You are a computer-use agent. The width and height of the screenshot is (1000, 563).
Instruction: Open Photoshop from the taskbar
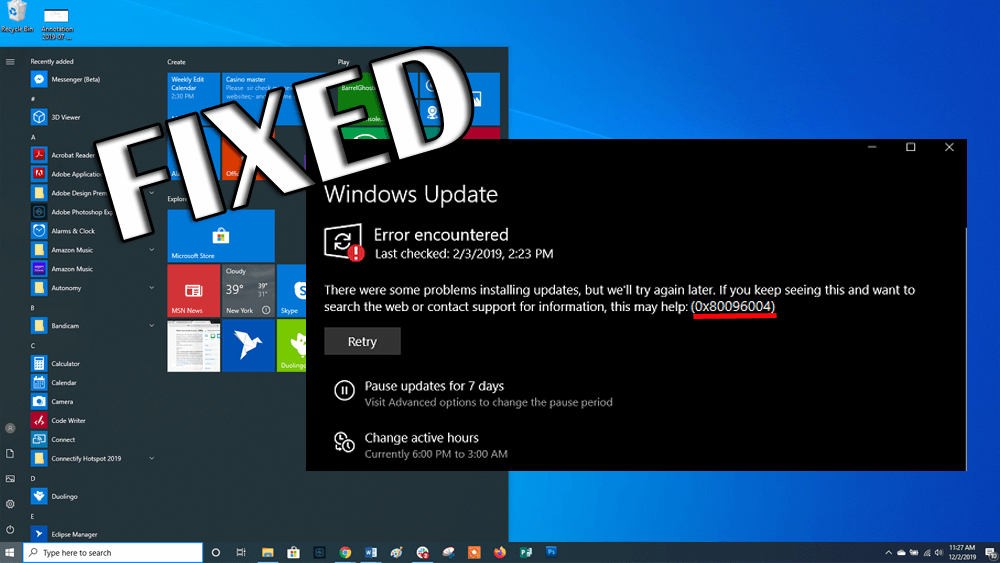click(551, 552)
